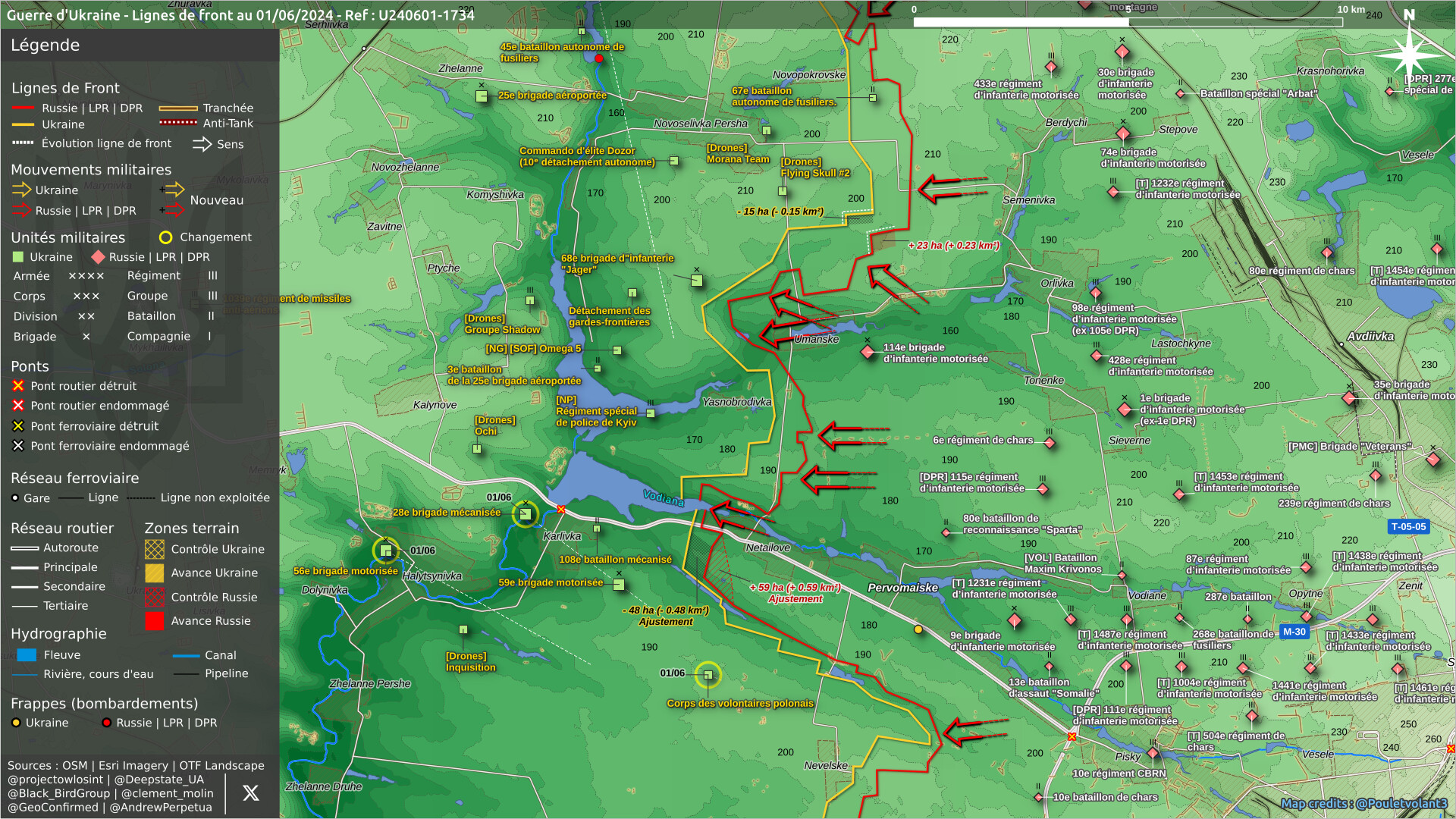Screen dimensions: 1456x819
Task: Click the Avance Ukraine yellow swatch
Action: tap(155, 573)
